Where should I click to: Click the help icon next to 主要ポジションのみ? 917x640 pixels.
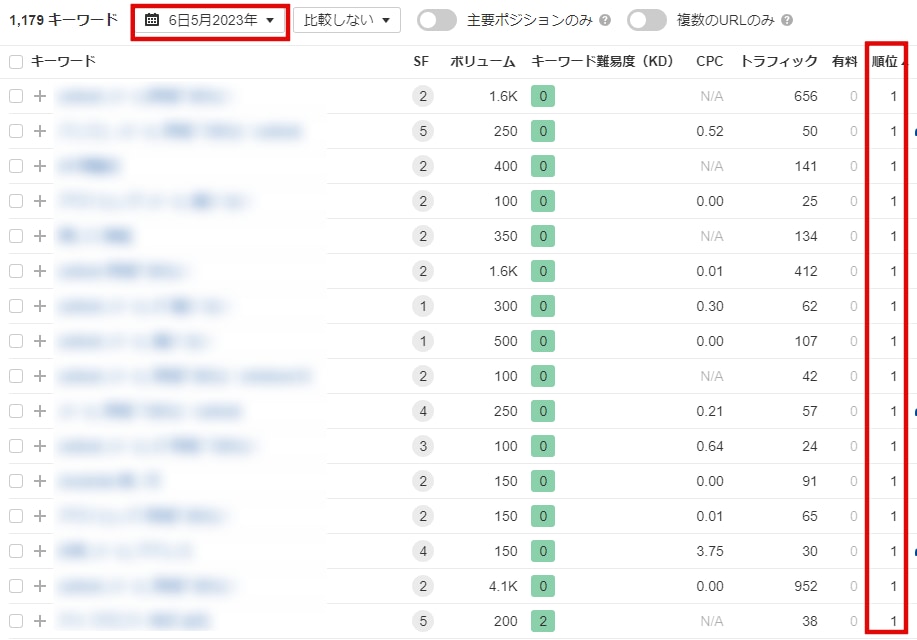coord(605,20)
